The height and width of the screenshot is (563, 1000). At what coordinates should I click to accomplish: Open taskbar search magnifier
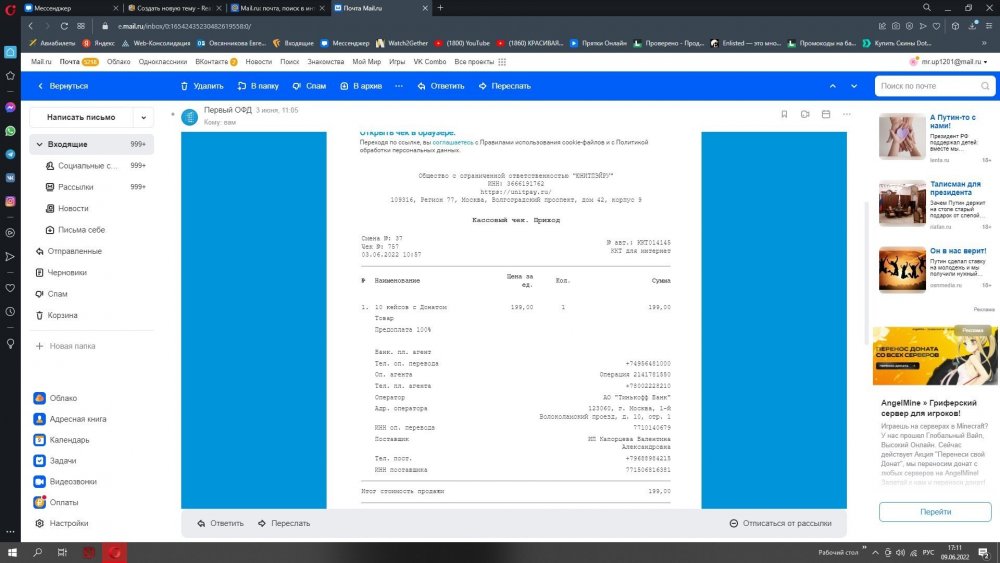[x=38, y=552]
